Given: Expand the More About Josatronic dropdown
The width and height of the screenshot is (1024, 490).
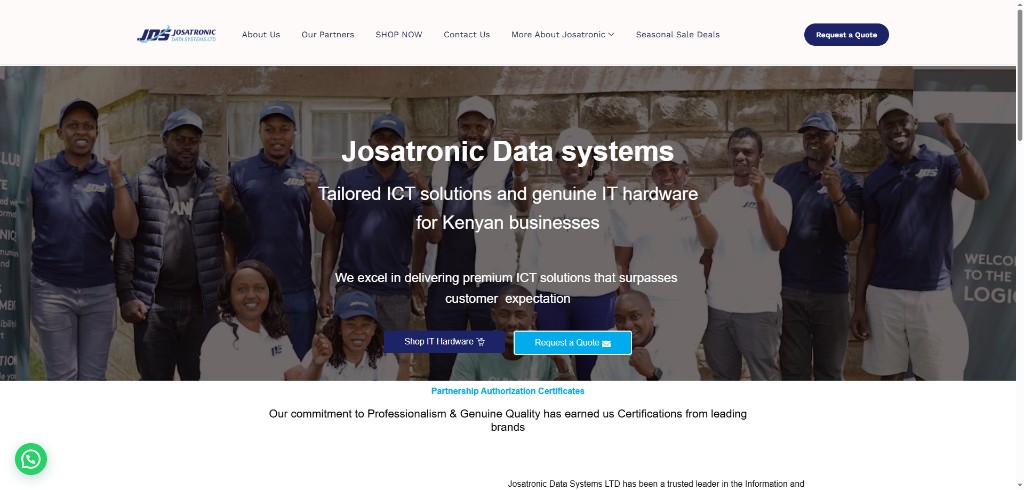Looking at the screenshot, I should [562, 35].
